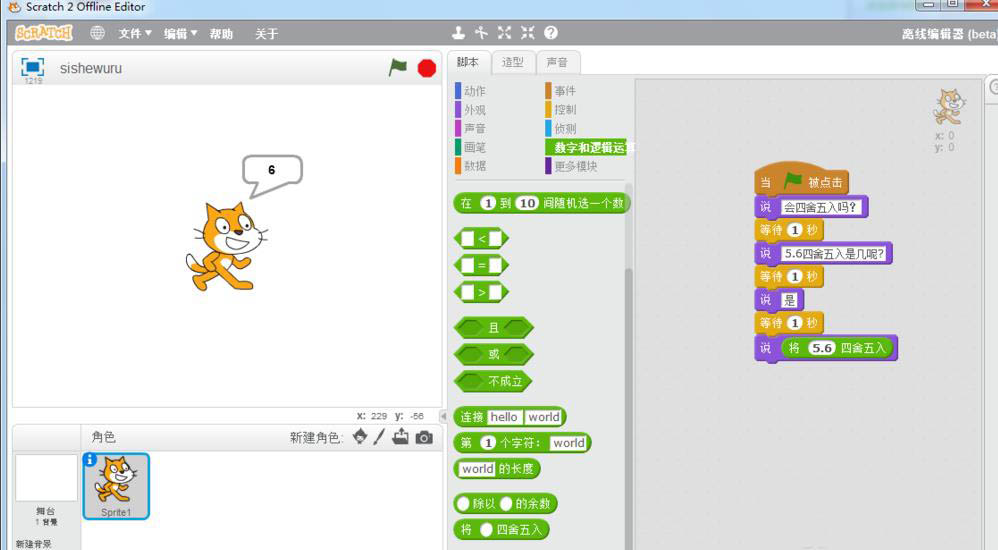Edit the 10 field in random block

[x=527, y=203]
